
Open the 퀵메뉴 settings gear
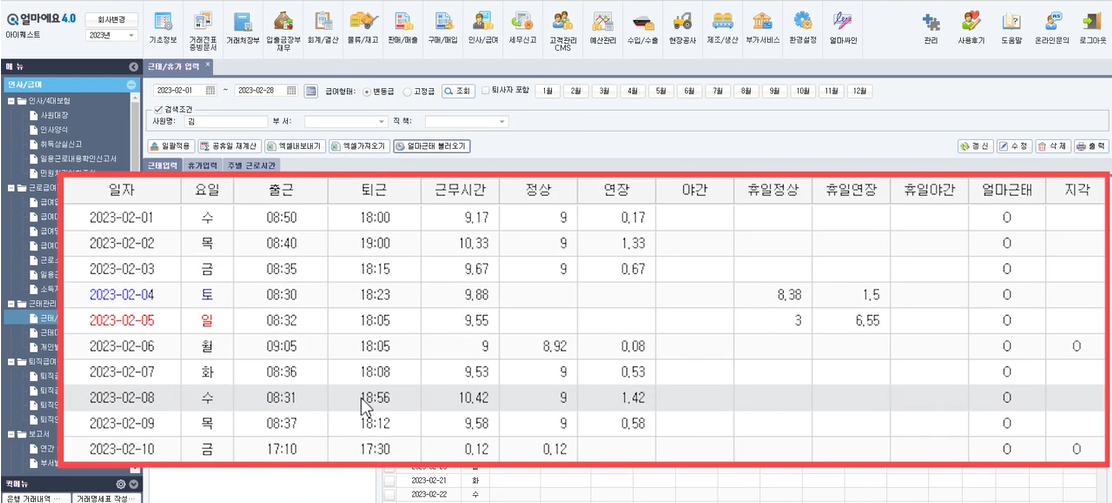tap(121, 484)
